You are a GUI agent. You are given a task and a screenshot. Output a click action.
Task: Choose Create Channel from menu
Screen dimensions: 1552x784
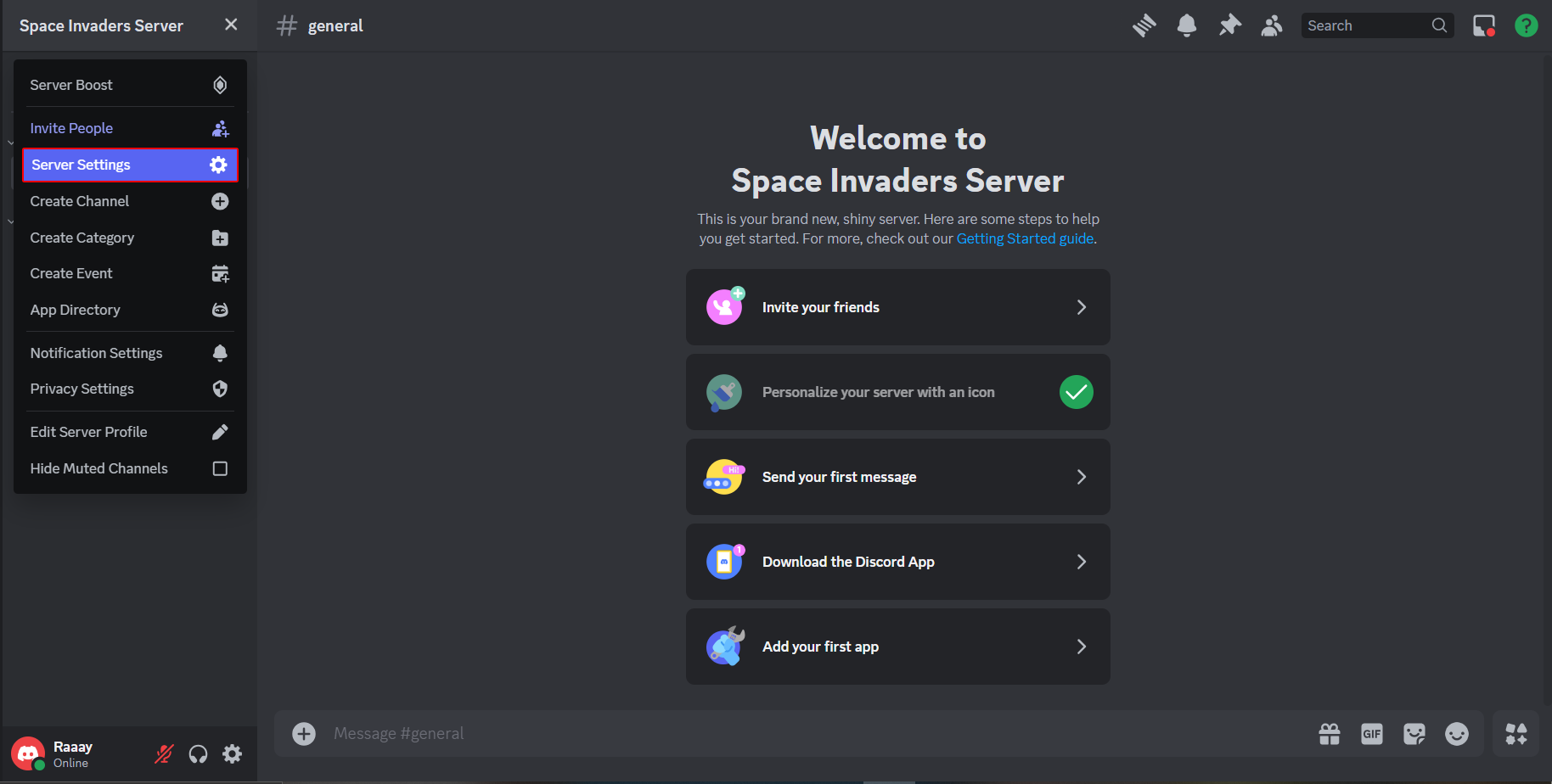click(130, 201)
